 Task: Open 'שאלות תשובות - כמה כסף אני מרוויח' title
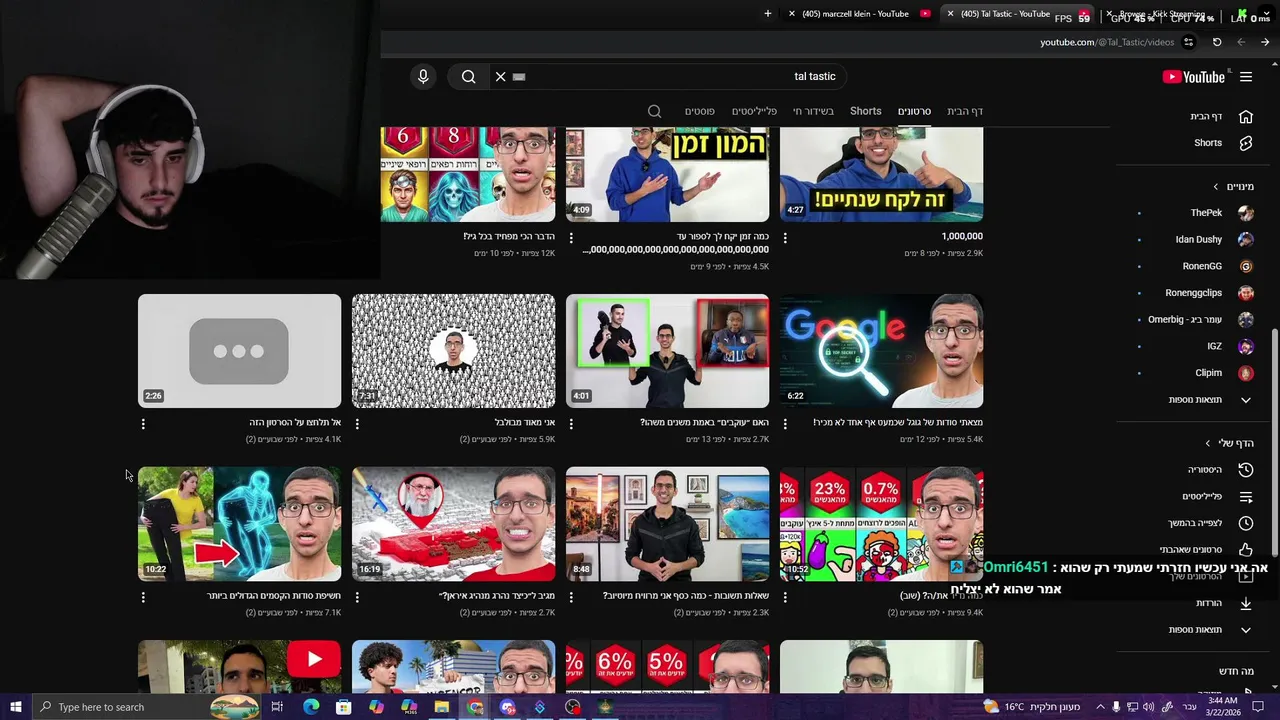coord(686,596)
